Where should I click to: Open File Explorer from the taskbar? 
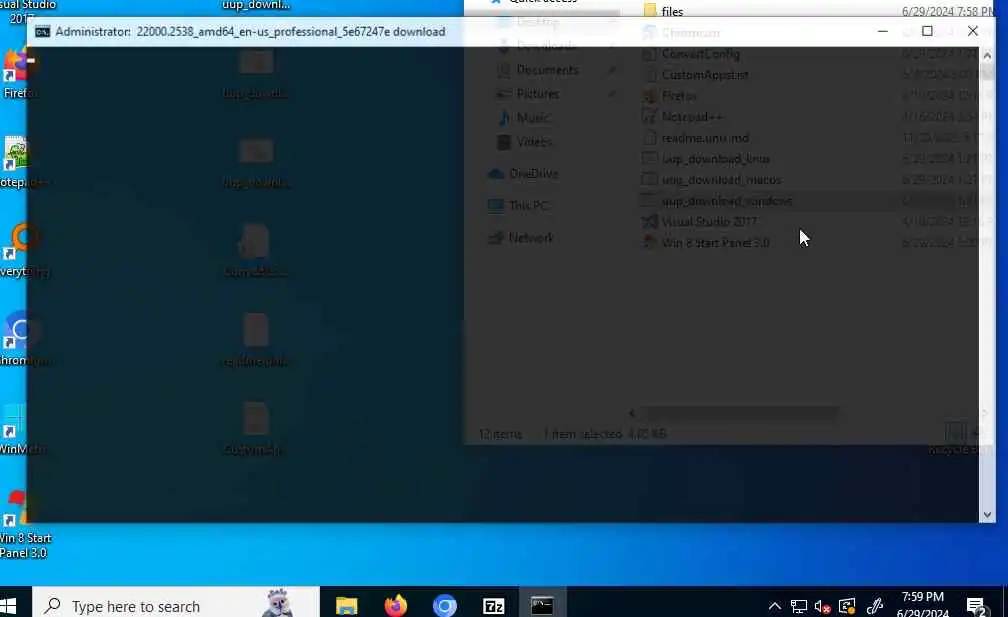click(x=346, y=605)
